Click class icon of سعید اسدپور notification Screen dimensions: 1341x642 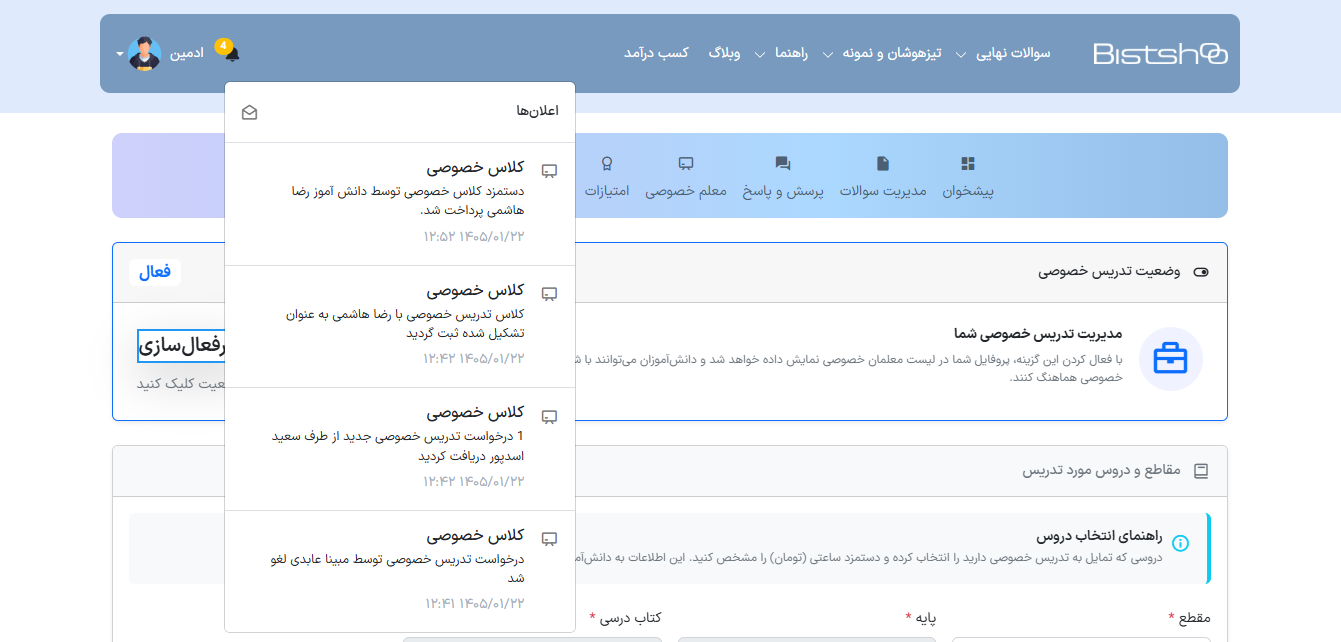click(x=549, y=416)
